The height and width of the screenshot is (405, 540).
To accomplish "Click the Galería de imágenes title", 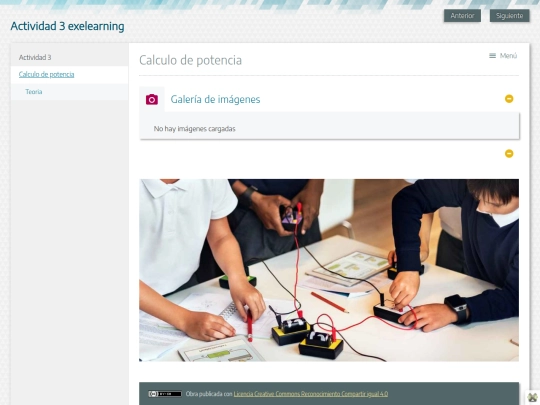I will coord(215,99).
